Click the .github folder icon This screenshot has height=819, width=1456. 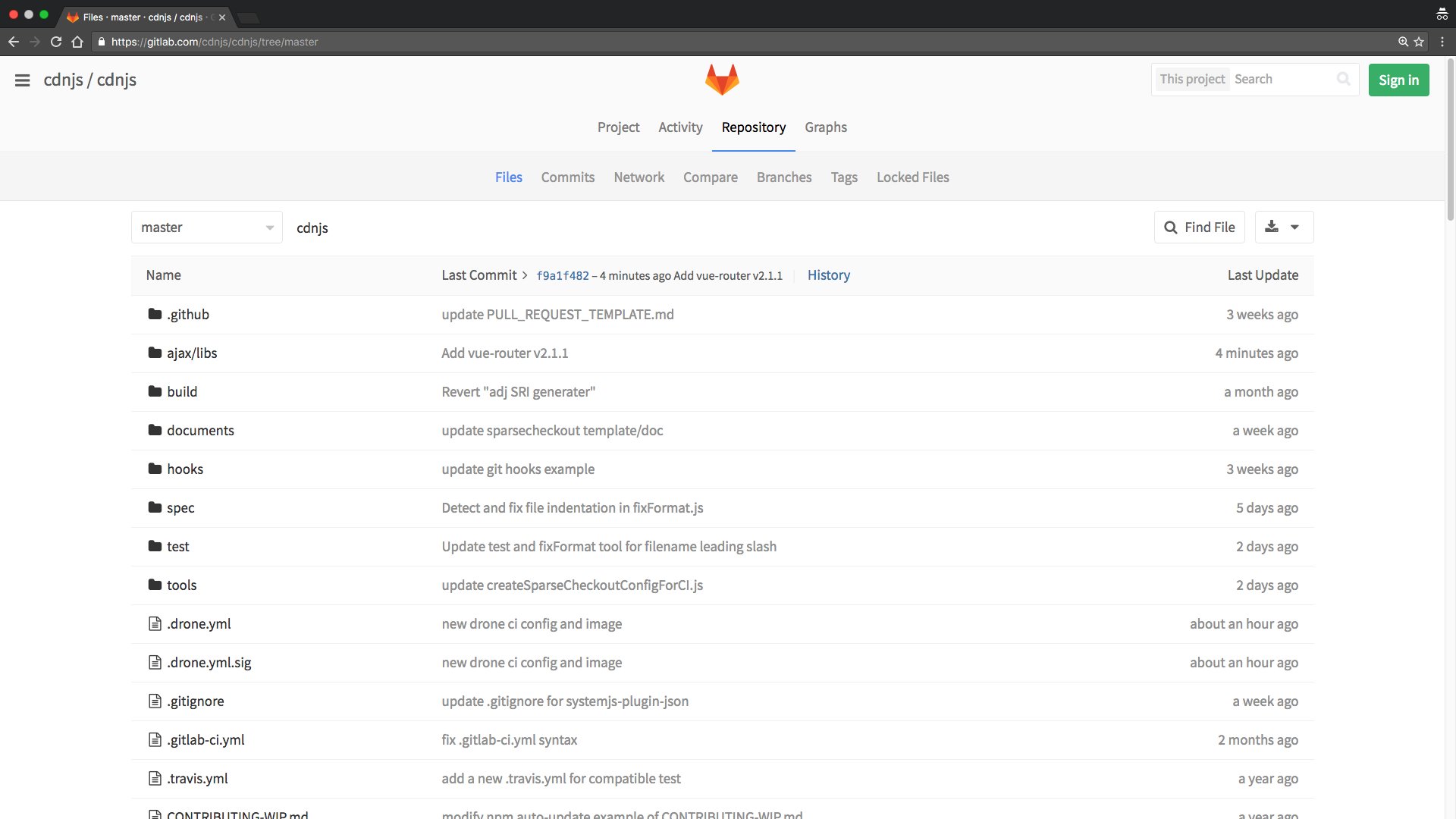click(155, 314)
